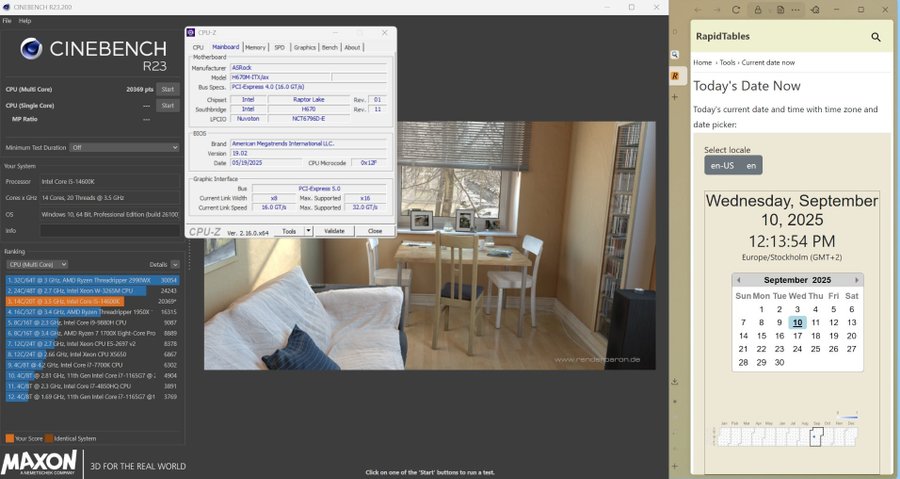The width and height of the screenshot is (900, 479).
Task: Switch to CPU-Z Memory tab
Action: [255, 48]
